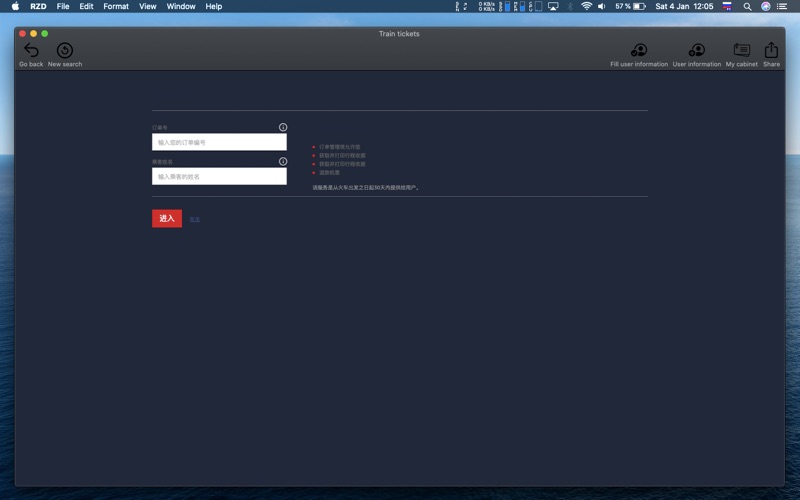Open the Window menu
This screenshot has width=800, height=500.
coord(181,6)
